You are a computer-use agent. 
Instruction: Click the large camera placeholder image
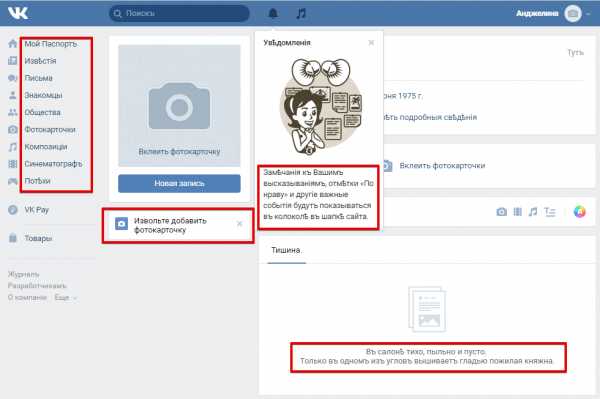click(x=179, y=106)
